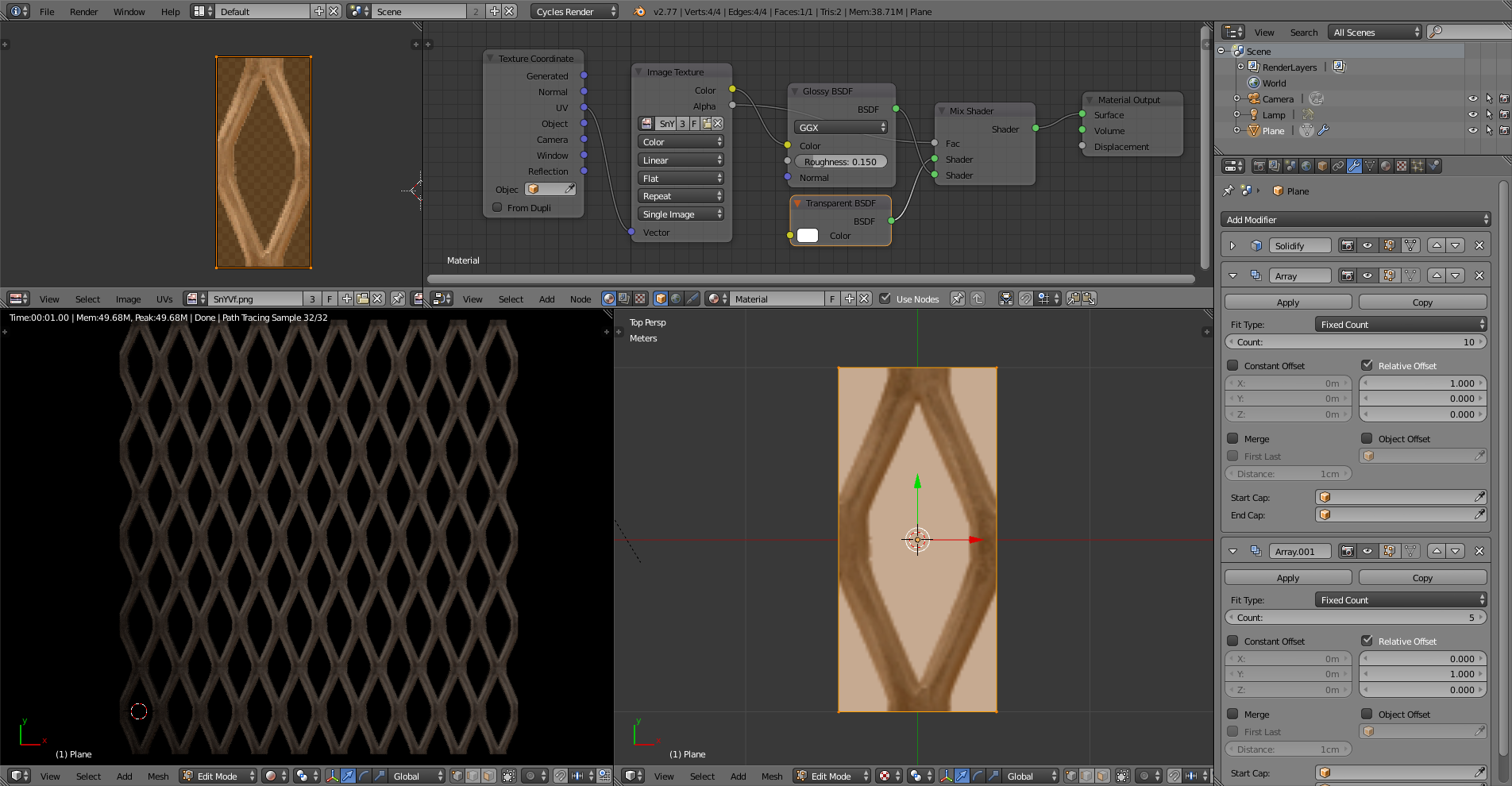Screen dimensions: 1512x786
Task: Open the mesh Data properties tab (triangle icon)
Action: point(1370,166)
